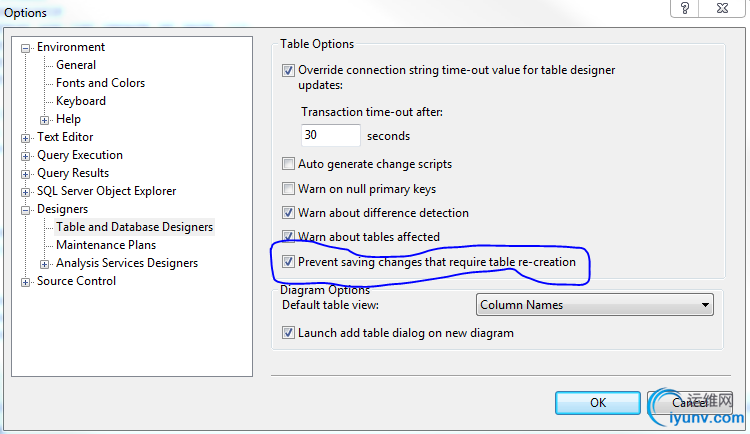Click the help question mark icon
750x434 pixels.
(x=684, y=8)
